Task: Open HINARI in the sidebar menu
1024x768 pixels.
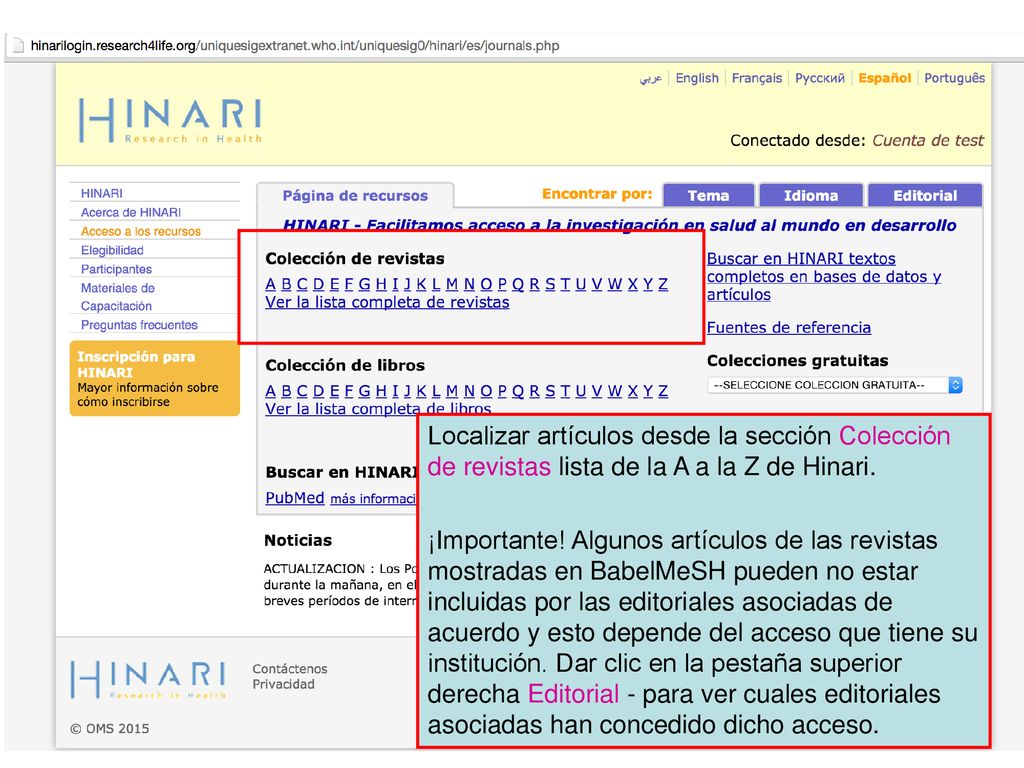Action: [102, 193]
